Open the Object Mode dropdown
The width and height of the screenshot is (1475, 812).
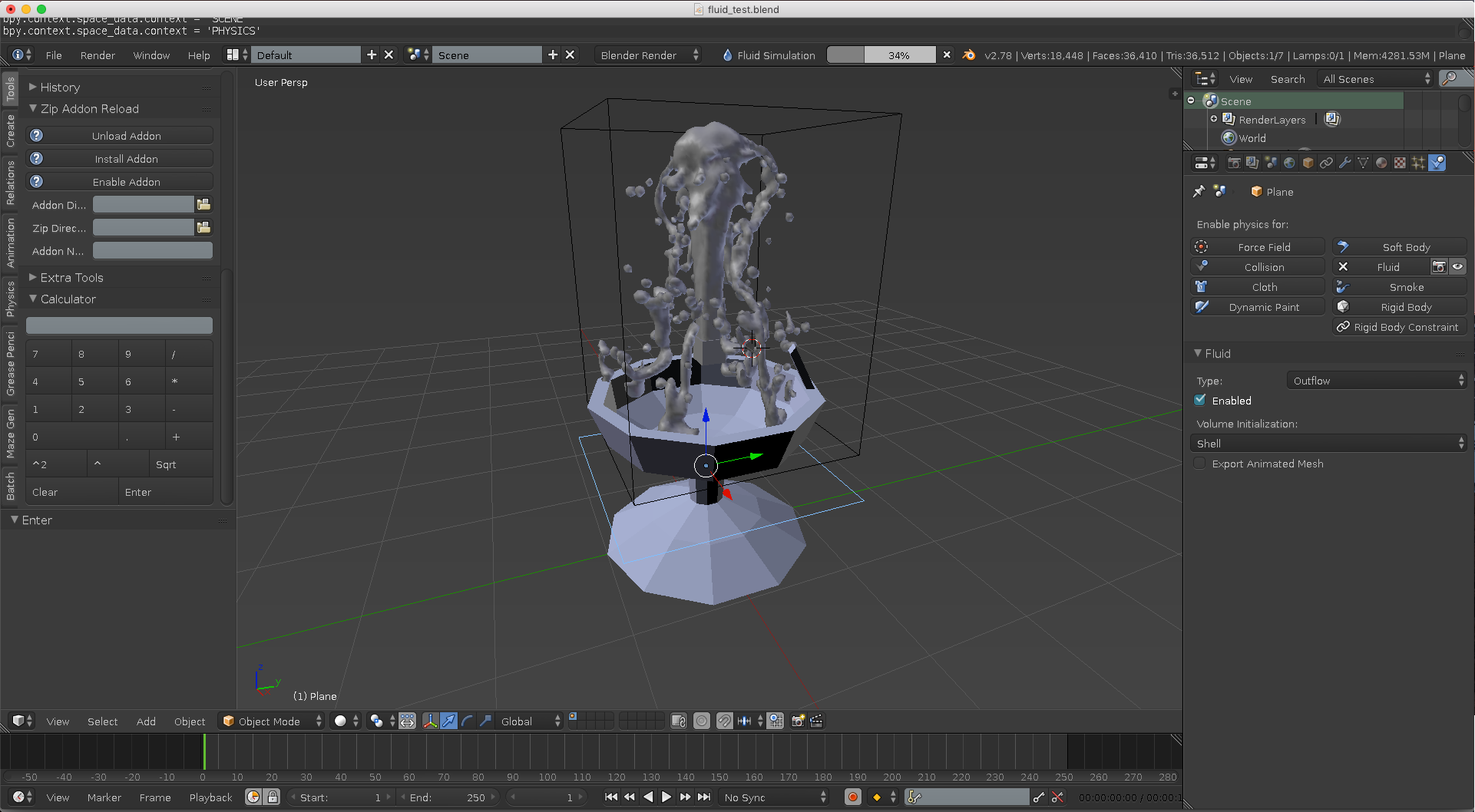(271, 721)
